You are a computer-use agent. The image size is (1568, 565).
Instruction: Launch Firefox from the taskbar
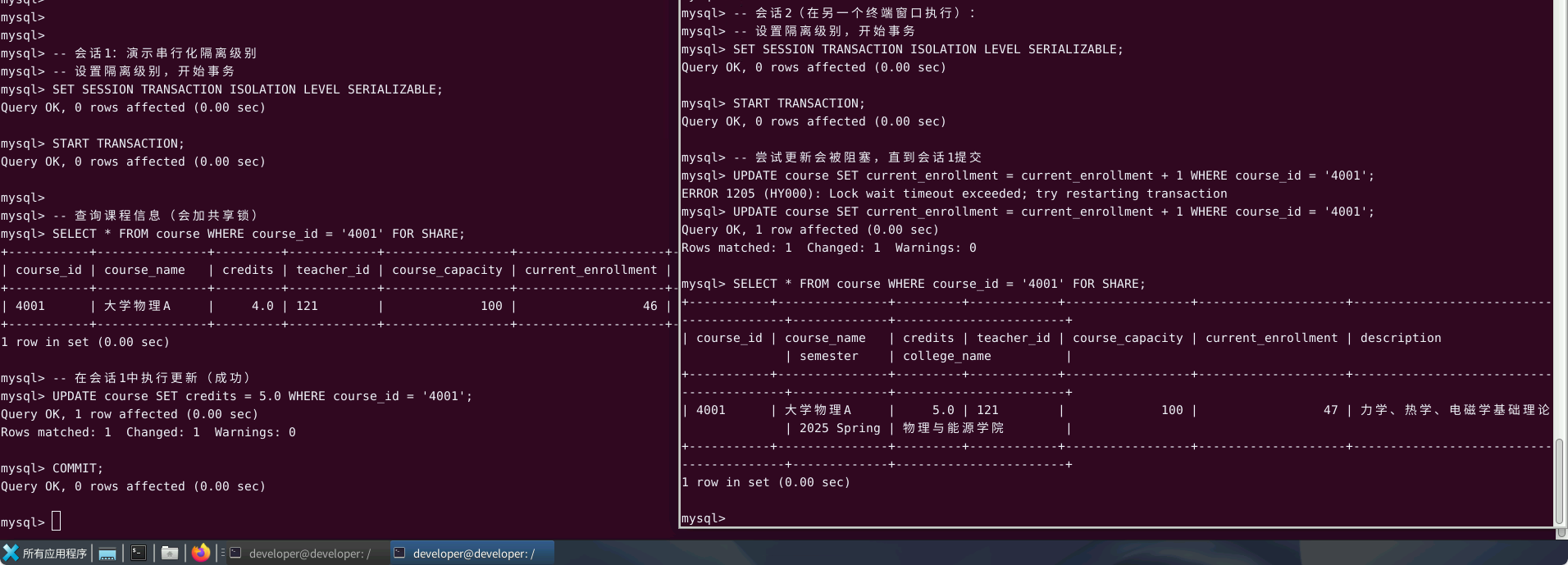[x=201, y=553]
